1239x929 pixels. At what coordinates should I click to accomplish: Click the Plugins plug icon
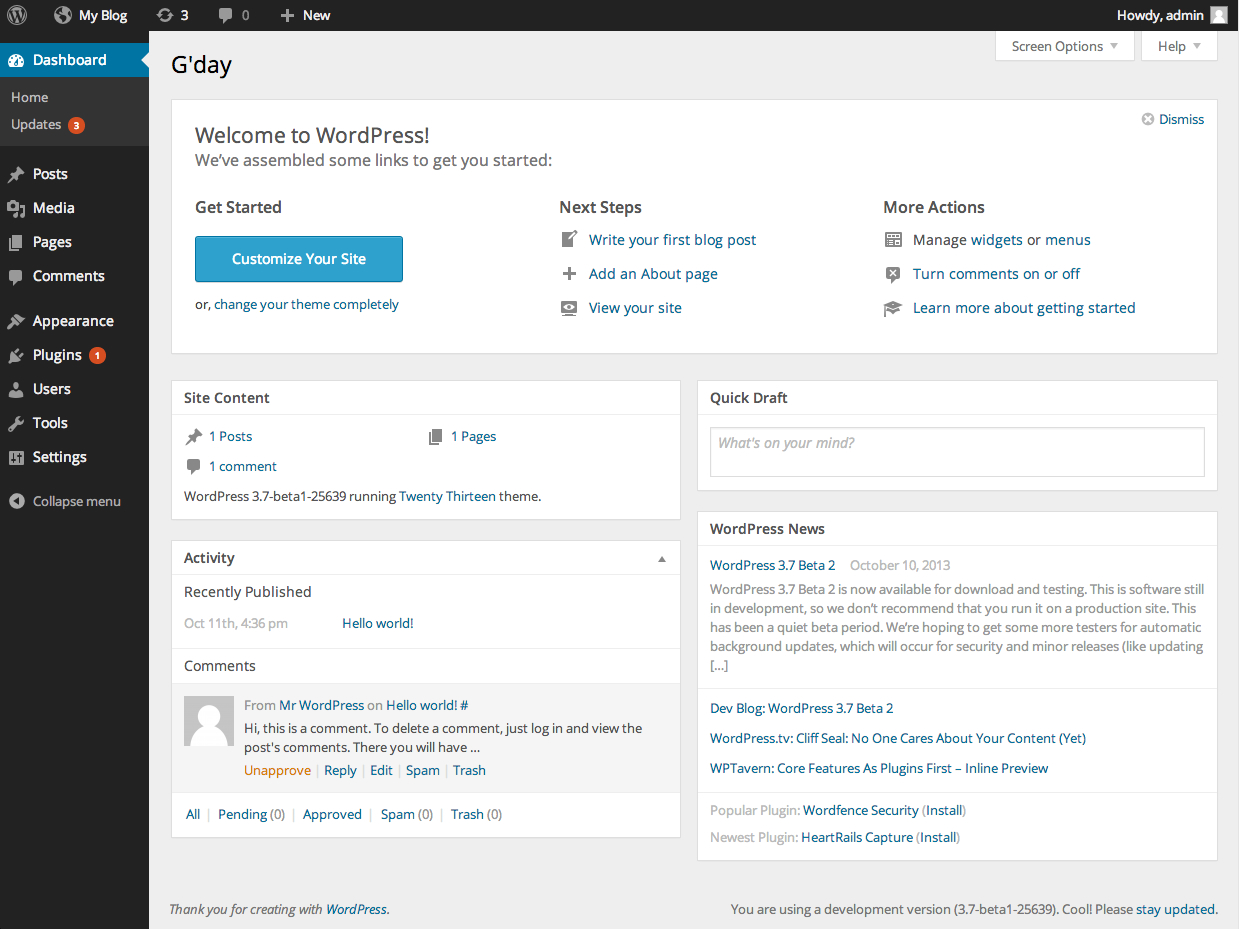click(x=16, y=355)
